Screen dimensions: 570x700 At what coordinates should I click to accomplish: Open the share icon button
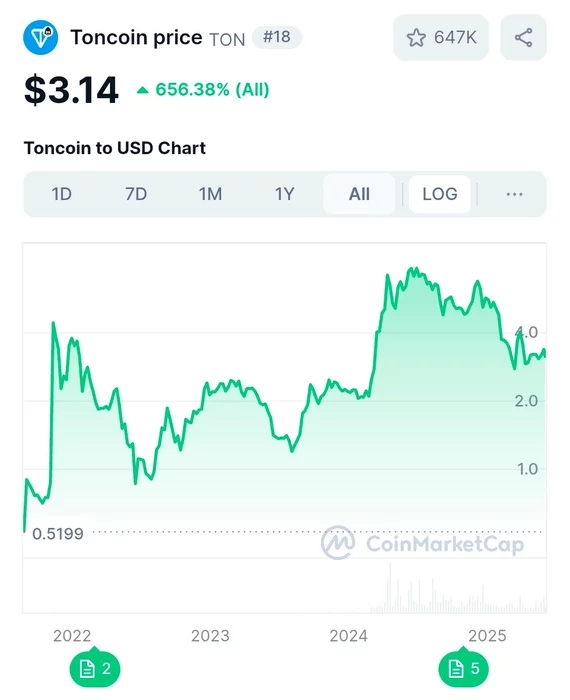pos(523,38)
